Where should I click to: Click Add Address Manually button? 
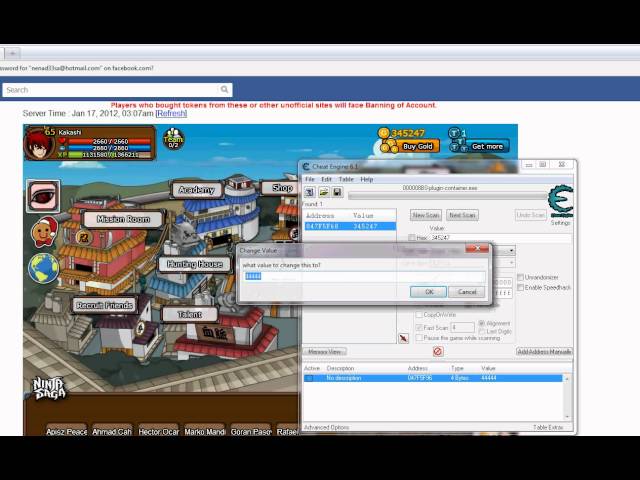click(x=544, y=351)
